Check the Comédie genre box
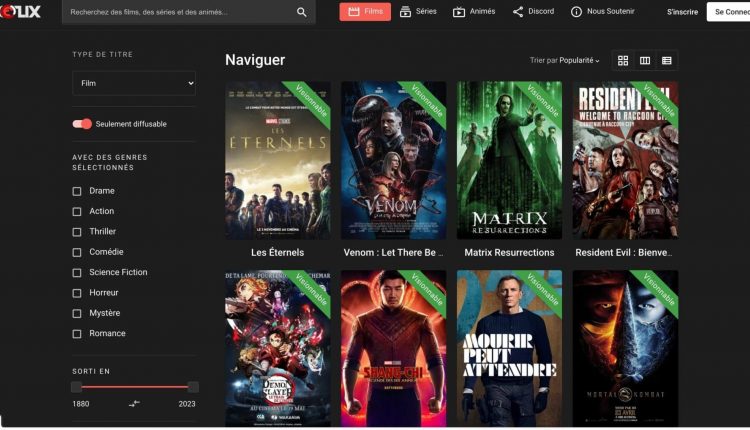This screenshot has width=750, height=430. 77,252
